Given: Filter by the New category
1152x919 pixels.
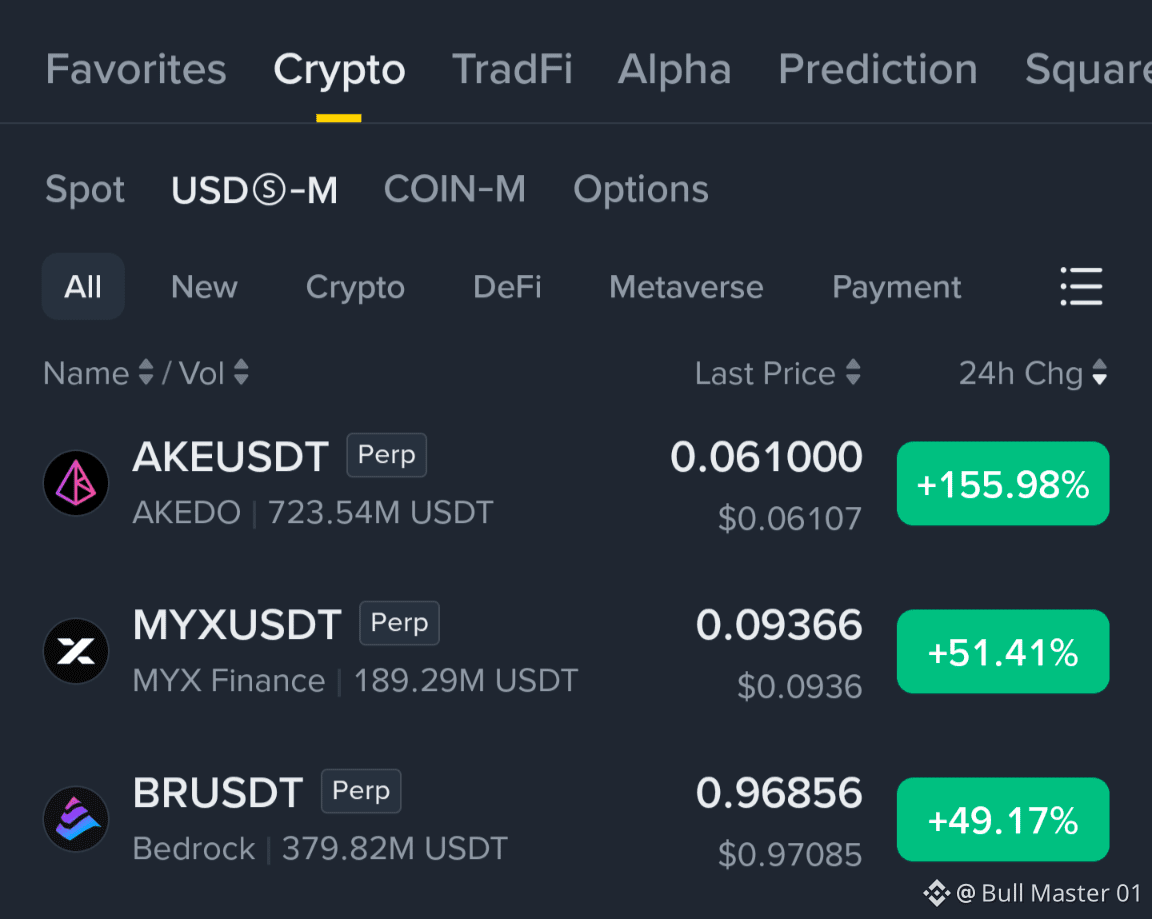Looking at the screenshot, I should (204, 287).
